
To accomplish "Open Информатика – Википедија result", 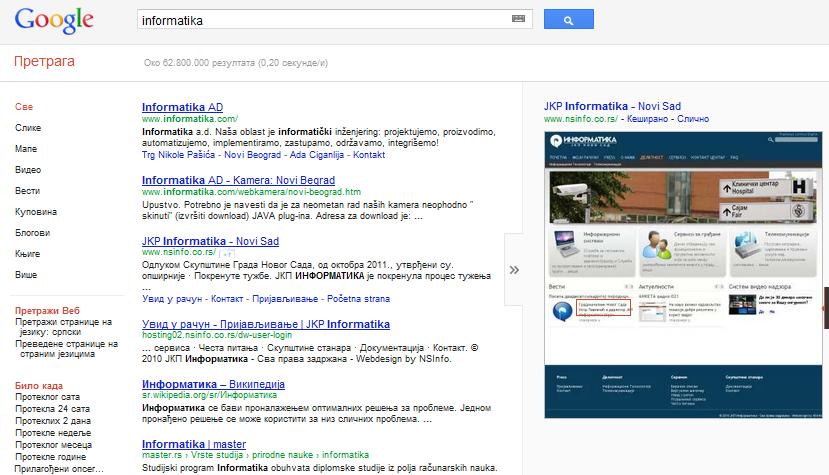I will [213, 385].
